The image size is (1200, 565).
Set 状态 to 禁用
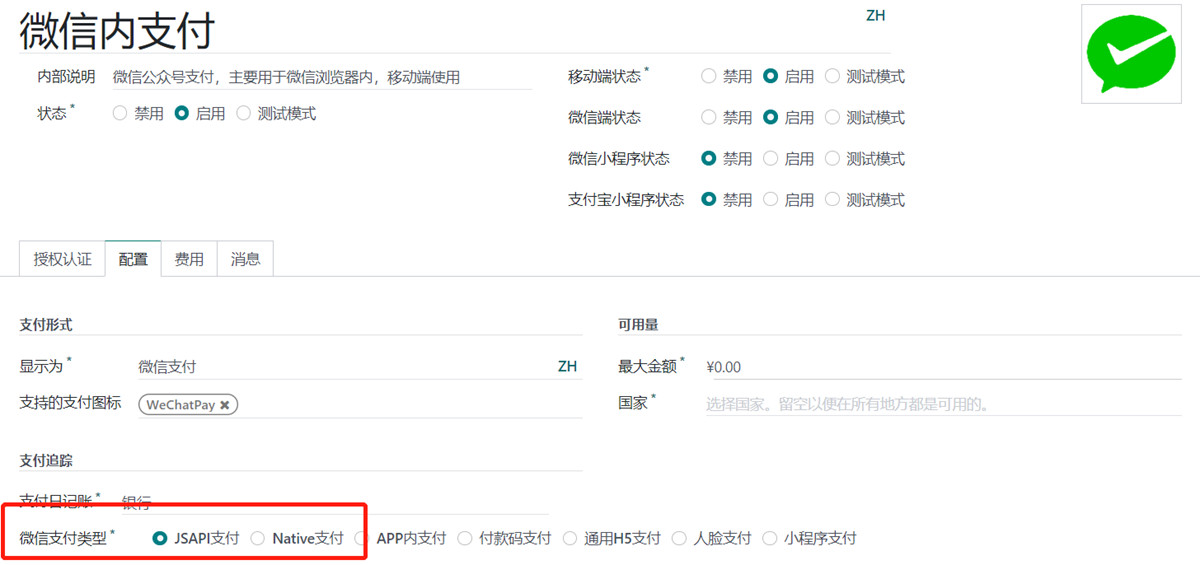click(x=120, y=114)
